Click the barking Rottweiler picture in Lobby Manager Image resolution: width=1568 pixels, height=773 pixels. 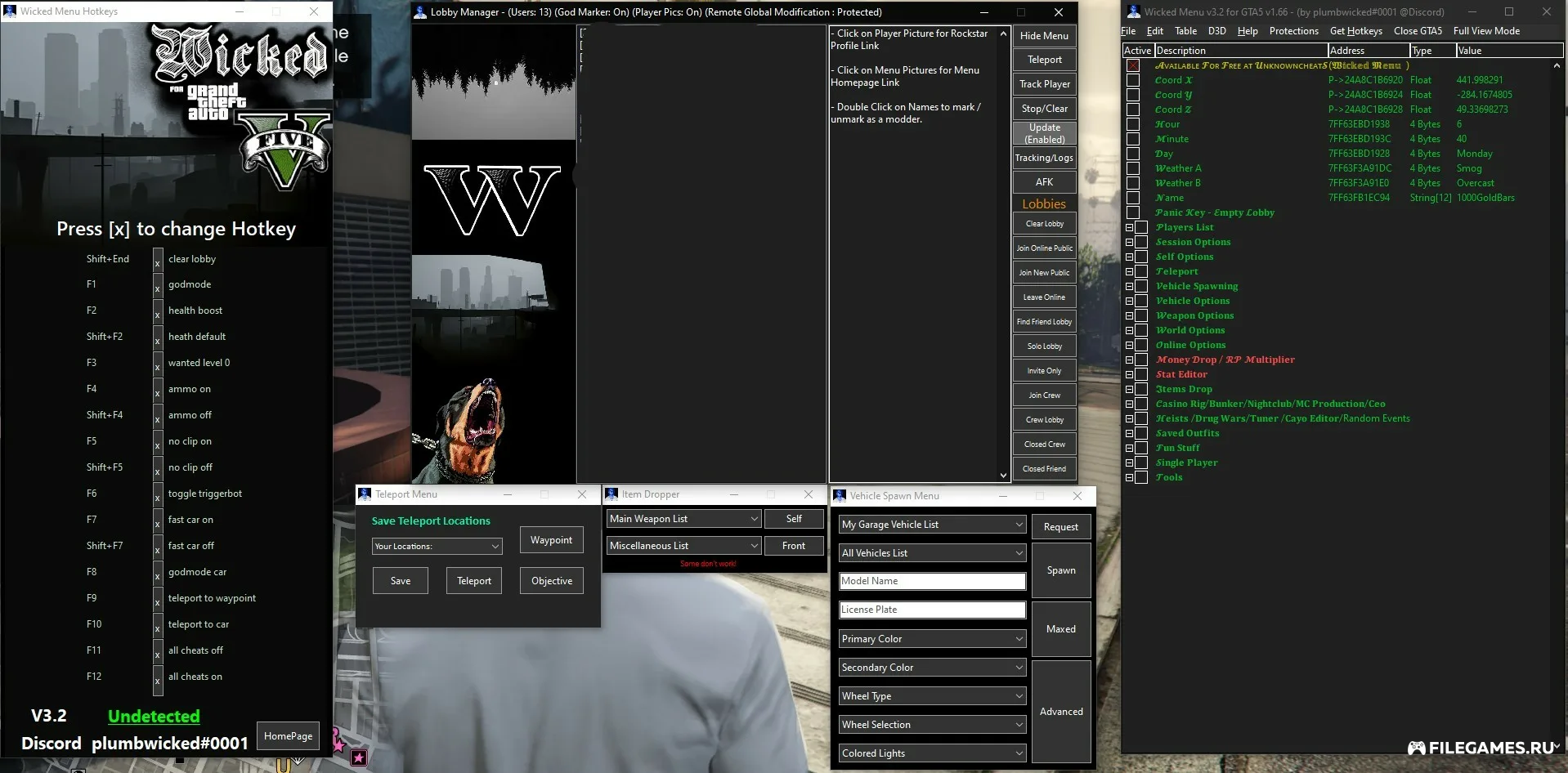click(x=493, y=426)
